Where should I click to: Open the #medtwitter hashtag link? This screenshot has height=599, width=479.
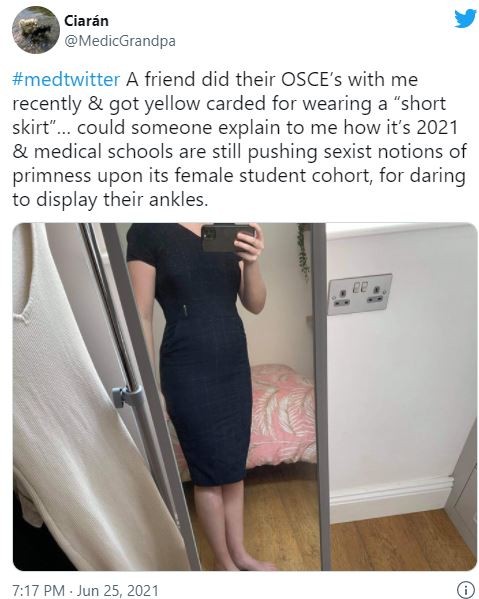pos(66,80)
